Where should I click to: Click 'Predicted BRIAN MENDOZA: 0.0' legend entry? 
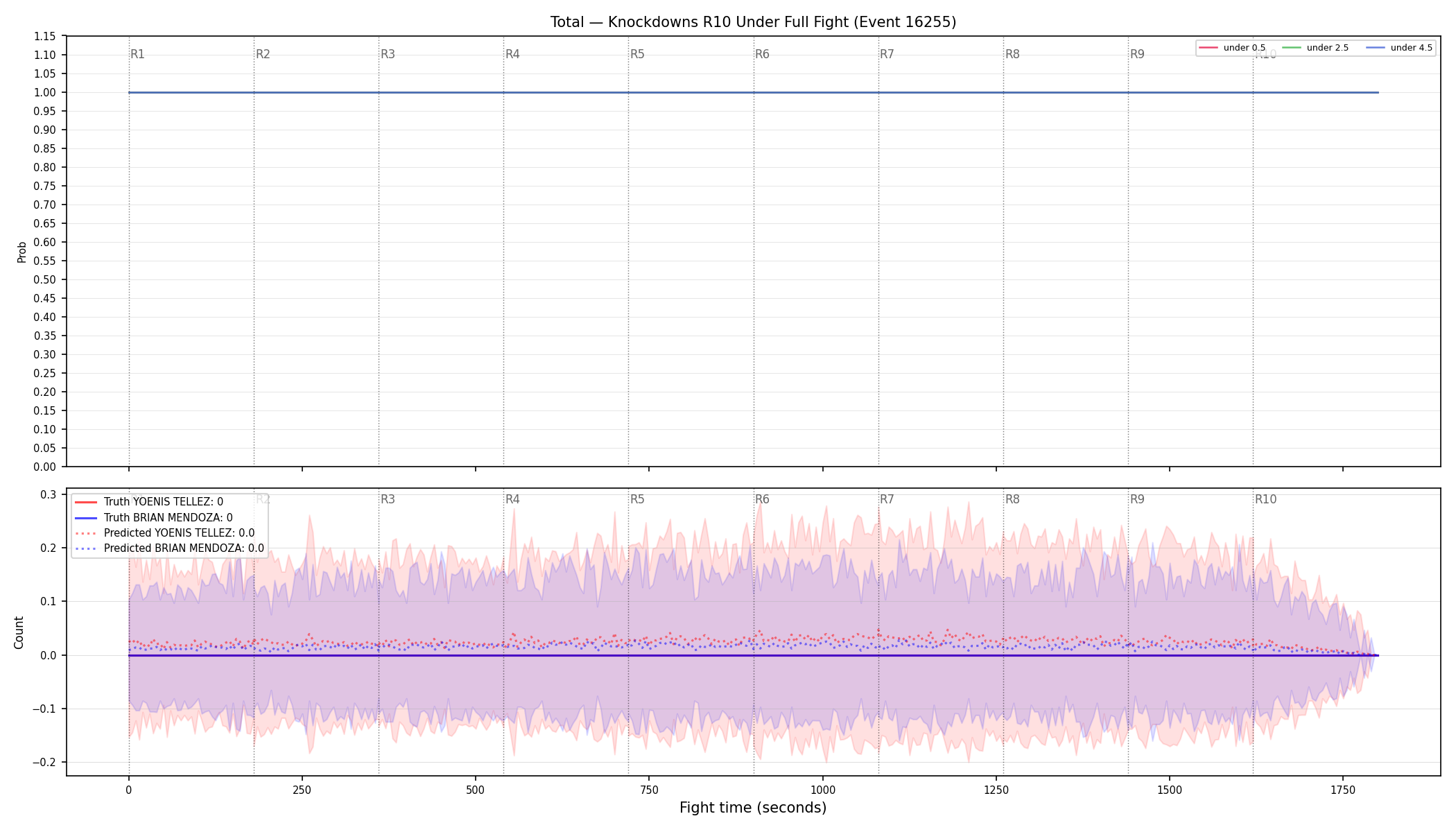point(169,548)
